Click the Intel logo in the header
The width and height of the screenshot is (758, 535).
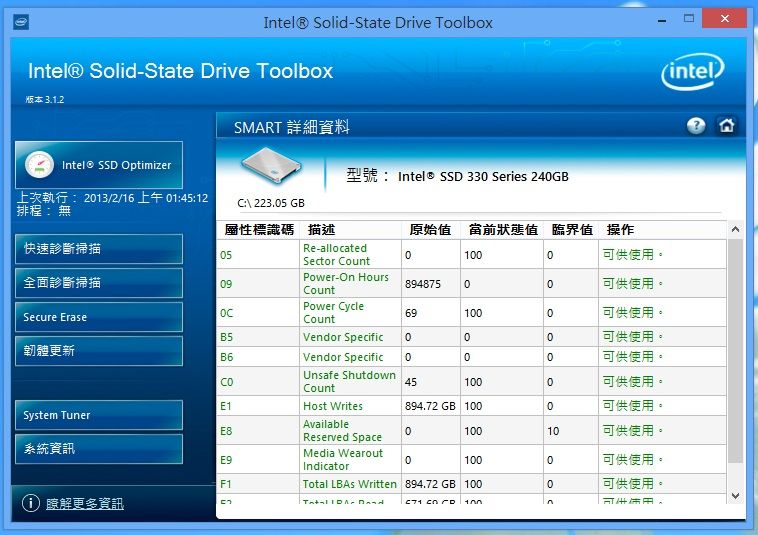tap(692, 72)
